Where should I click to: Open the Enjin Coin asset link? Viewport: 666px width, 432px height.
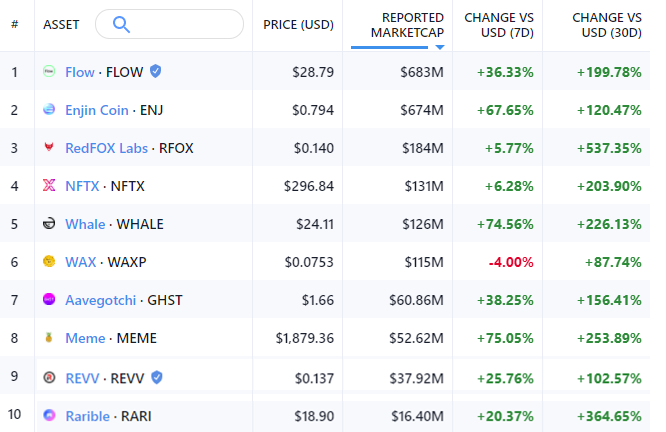click(x=97, y=110)
